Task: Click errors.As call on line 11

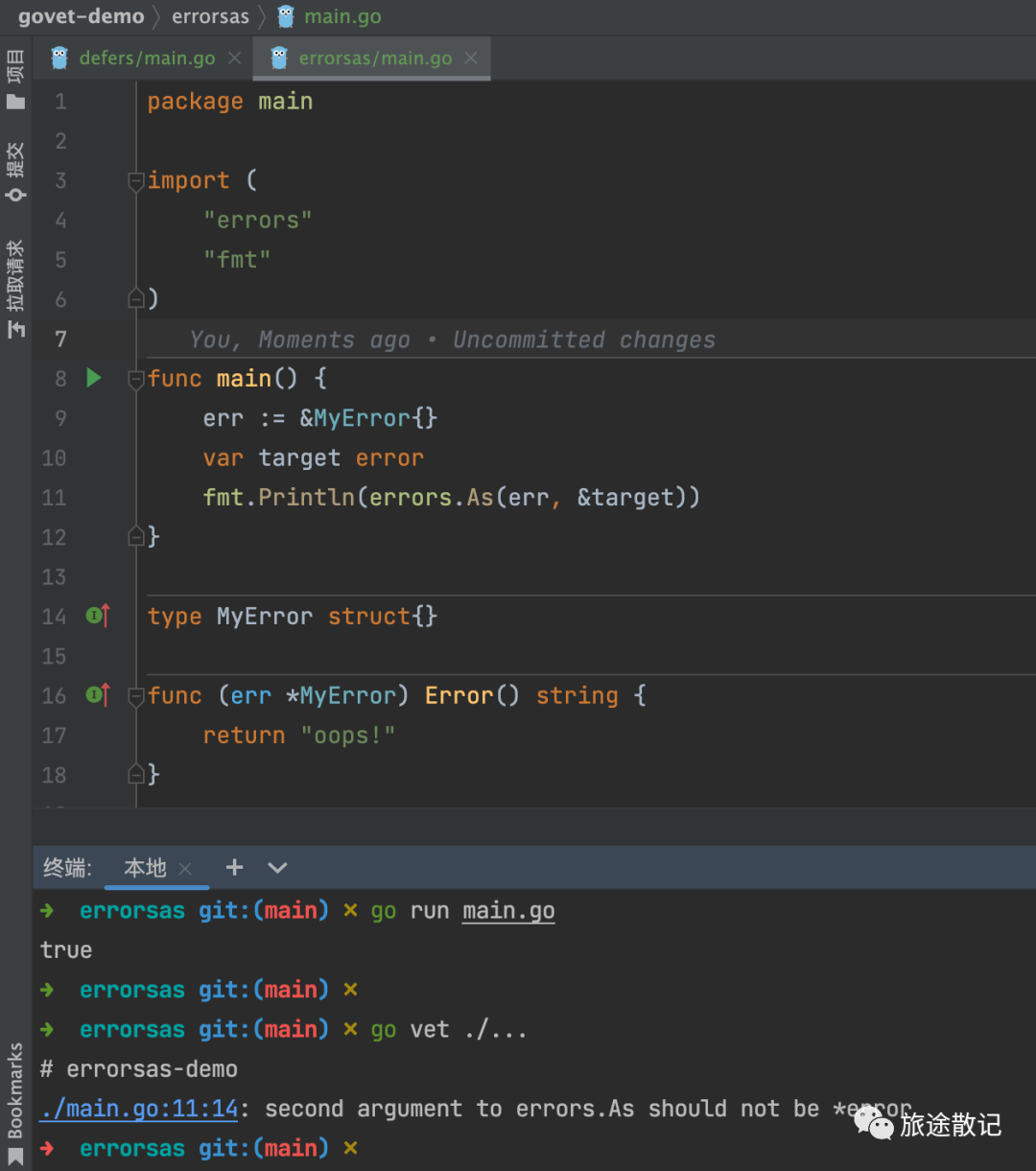Action: pos(431,497)
